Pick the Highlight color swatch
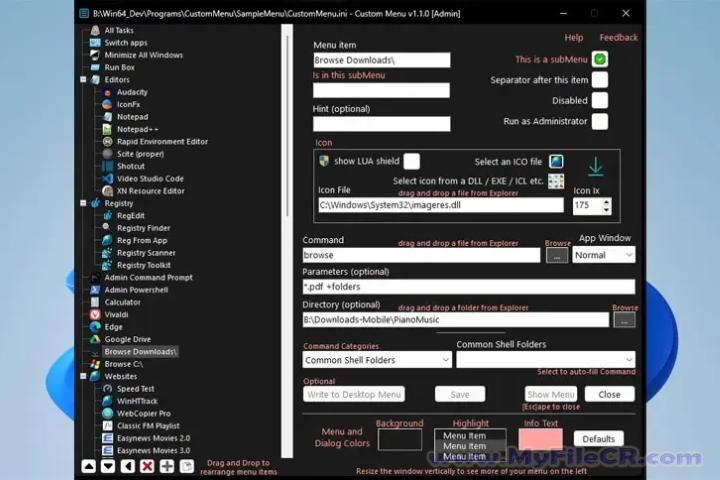The height and width of the screenshot is (480, 720). 470,445
